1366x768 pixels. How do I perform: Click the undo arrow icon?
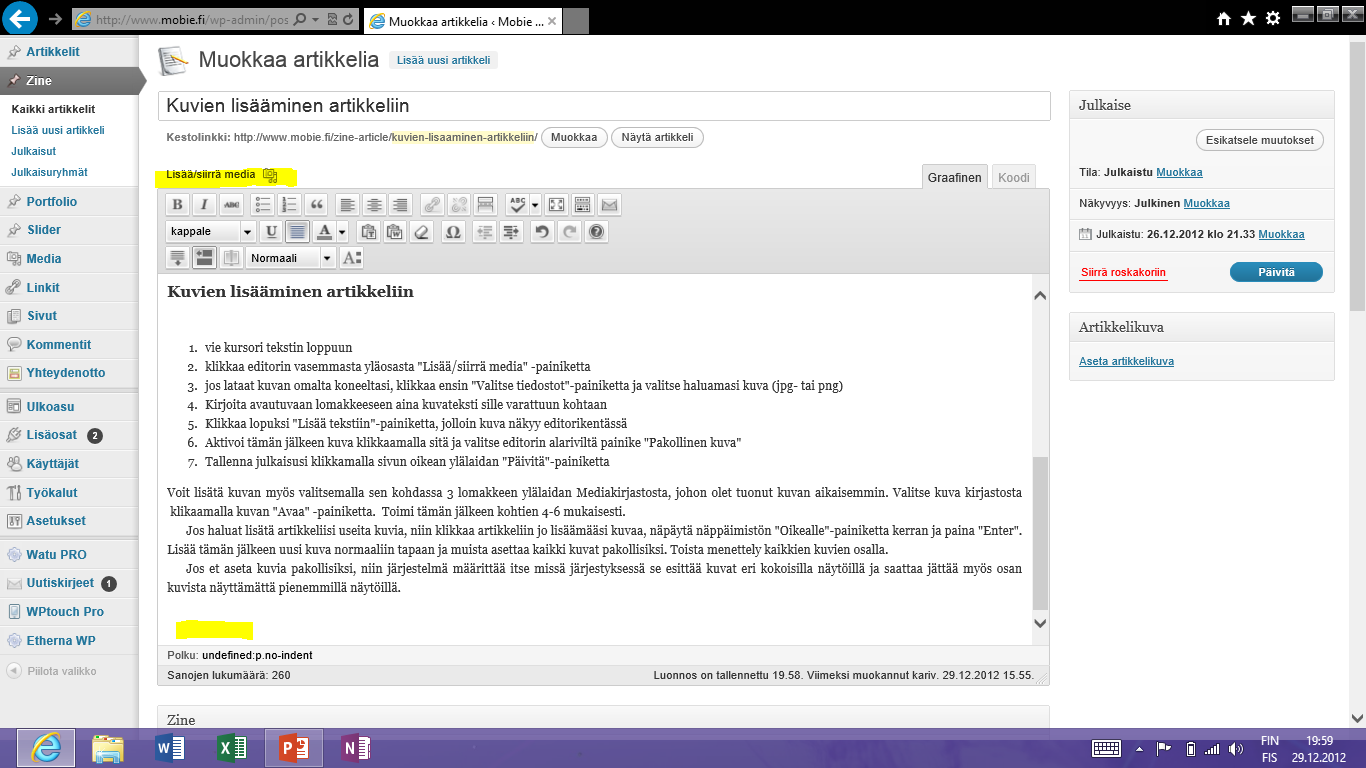pyautogui.click(x=541, y=232)
